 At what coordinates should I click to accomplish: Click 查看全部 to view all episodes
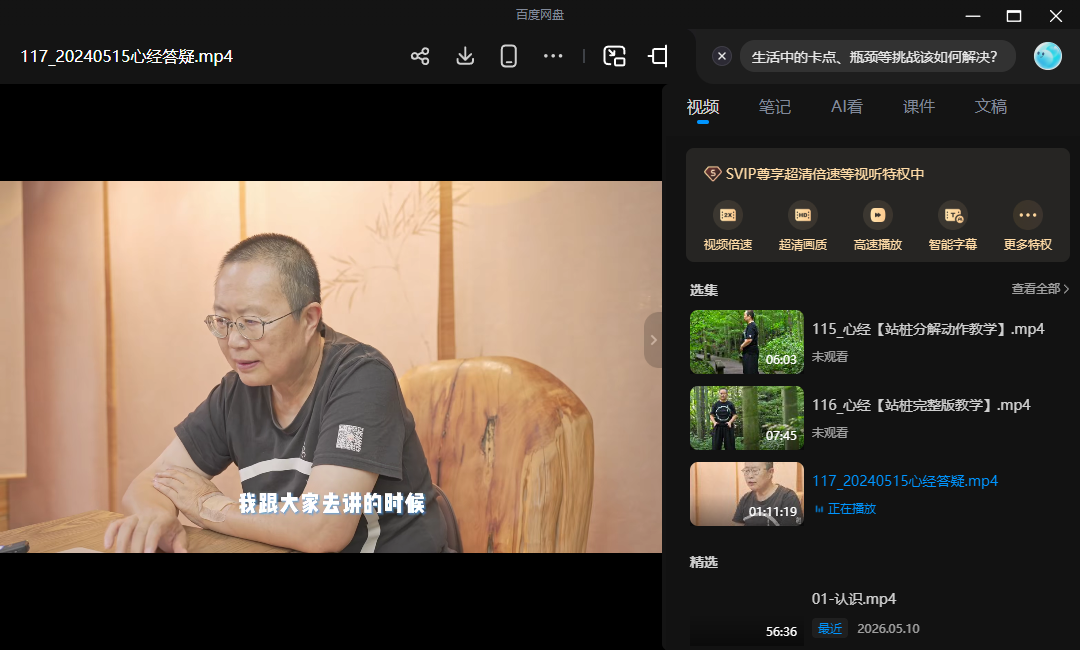(1039, 289)
